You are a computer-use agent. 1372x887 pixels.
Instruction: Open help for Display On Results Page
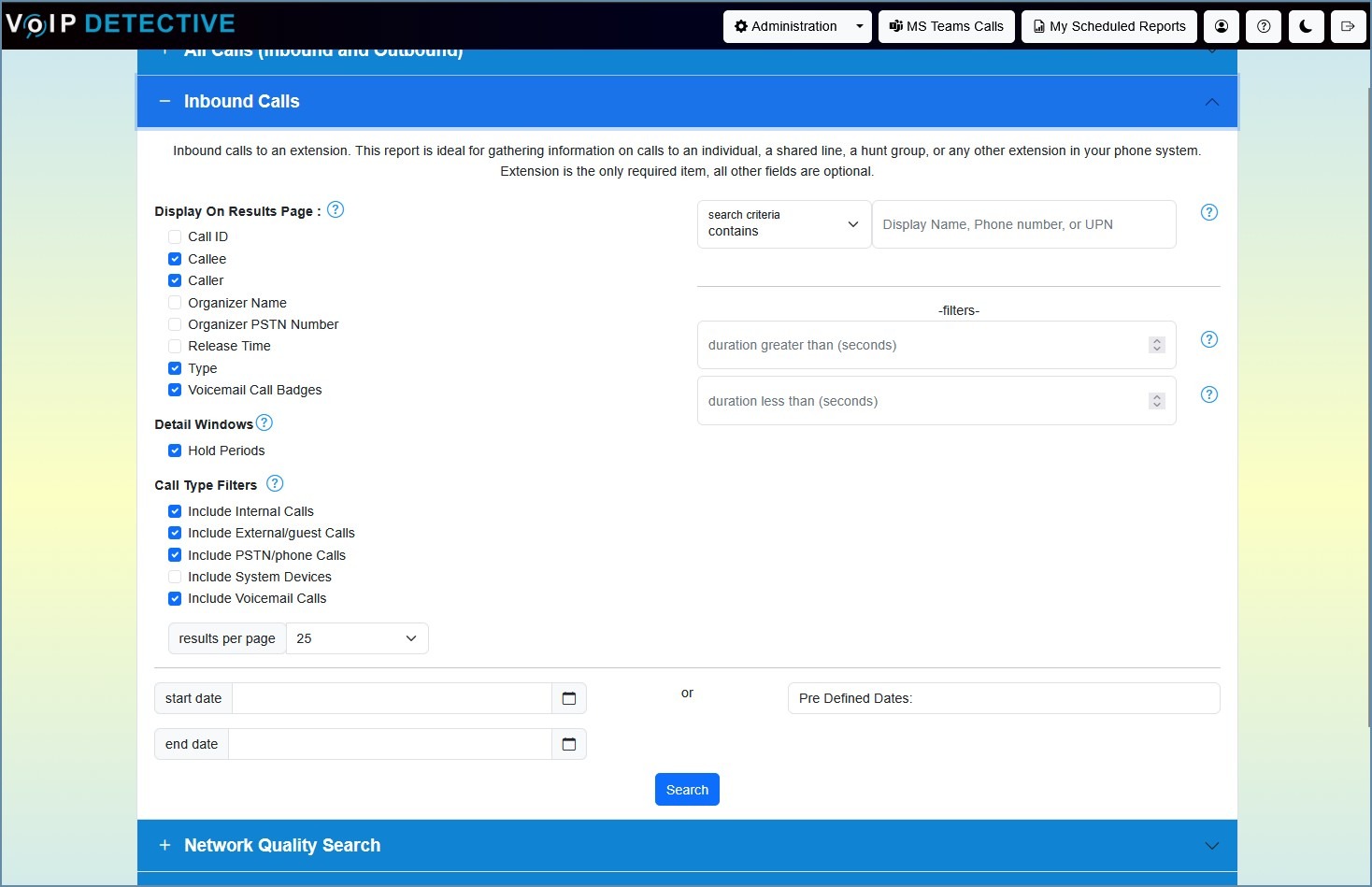(336, 210)
